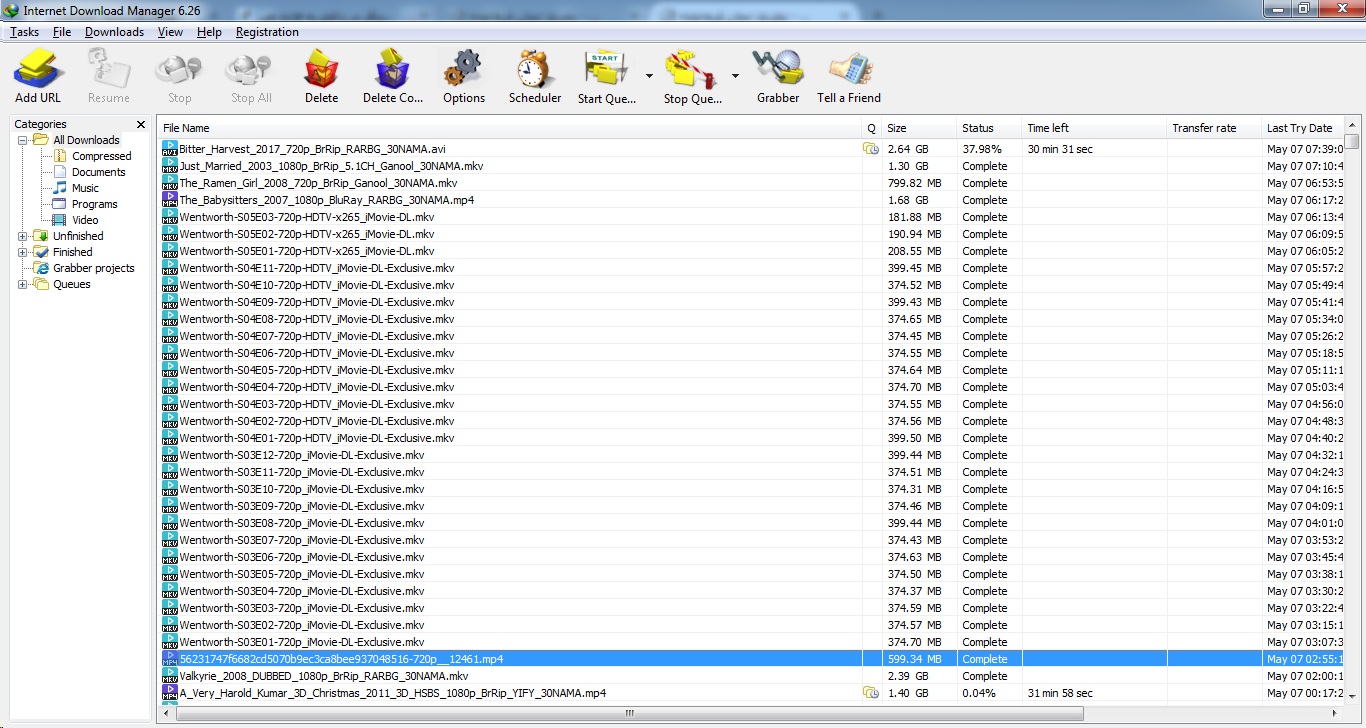This screenshot has width=1366, height=728.
Task: Click the horizontal scrollbar thumb
Action: [x=628, y=713]
